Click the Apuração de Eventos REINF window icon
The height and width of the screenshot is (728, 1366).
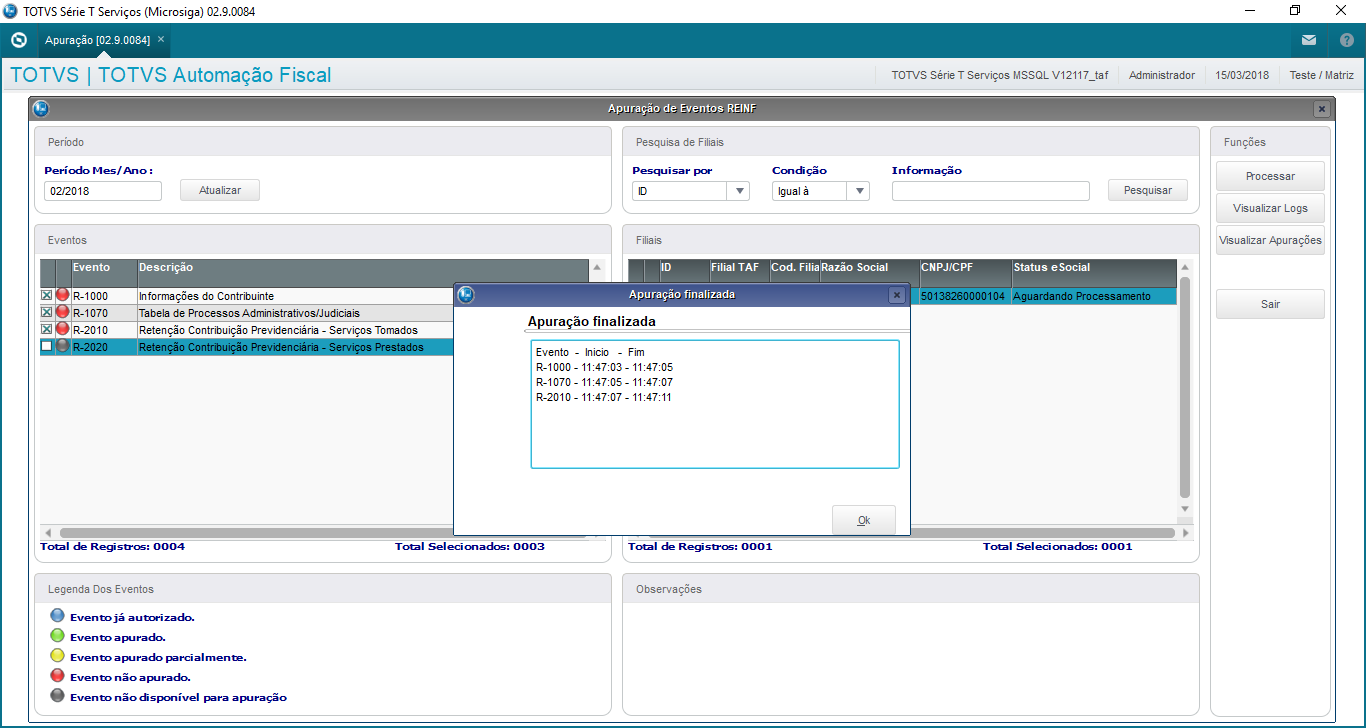(41, 108)
